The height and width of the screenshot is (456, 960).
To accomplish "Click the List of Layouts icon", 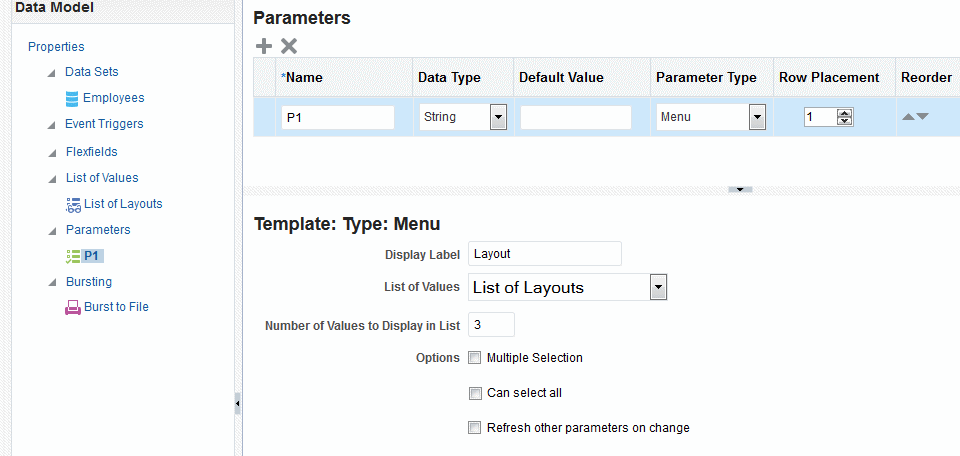I will (73, 204).
